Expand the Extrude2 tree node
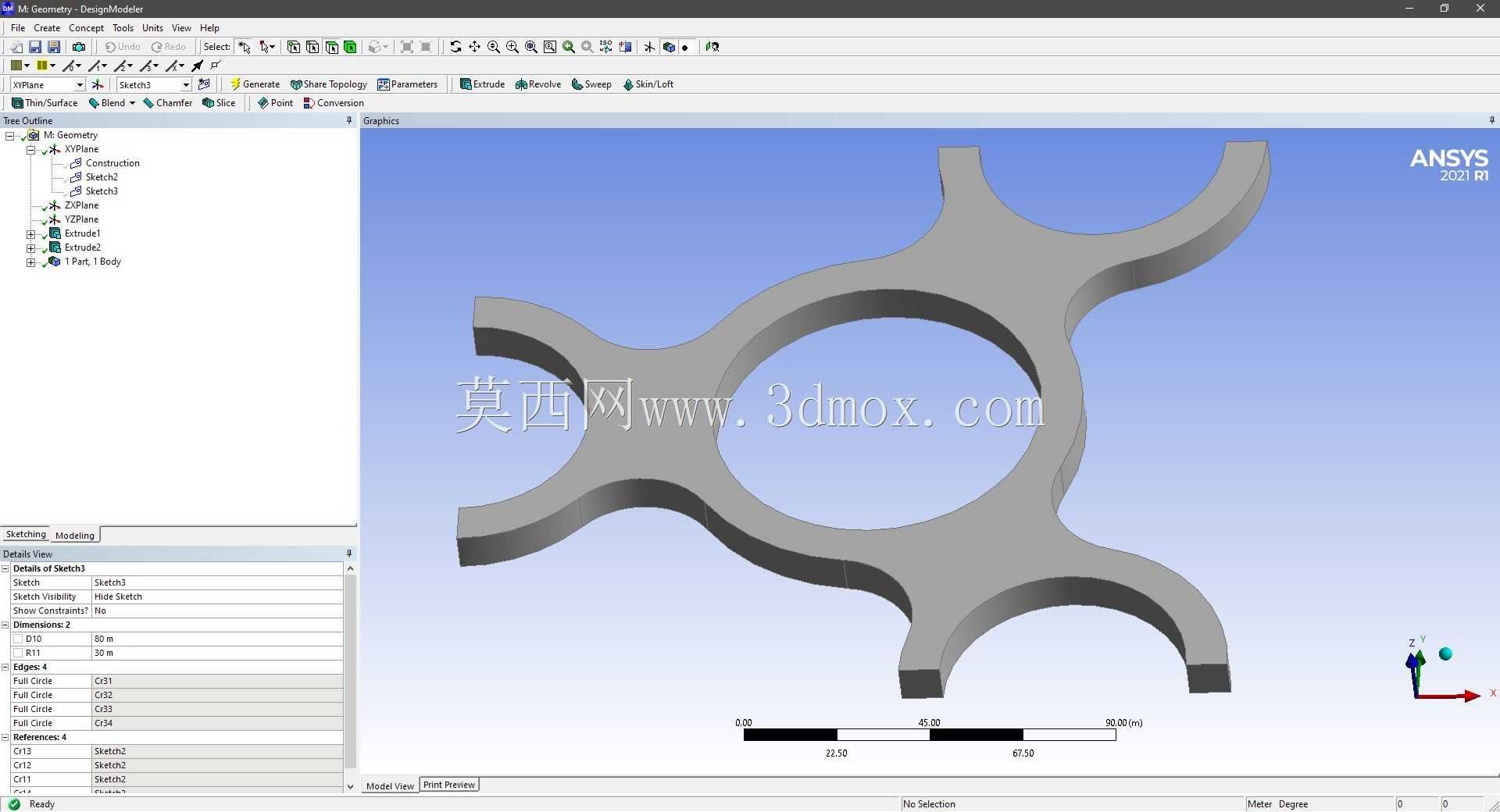This screenshot has width=1500, height=812. pyautogui.click(x=30, y=248)
